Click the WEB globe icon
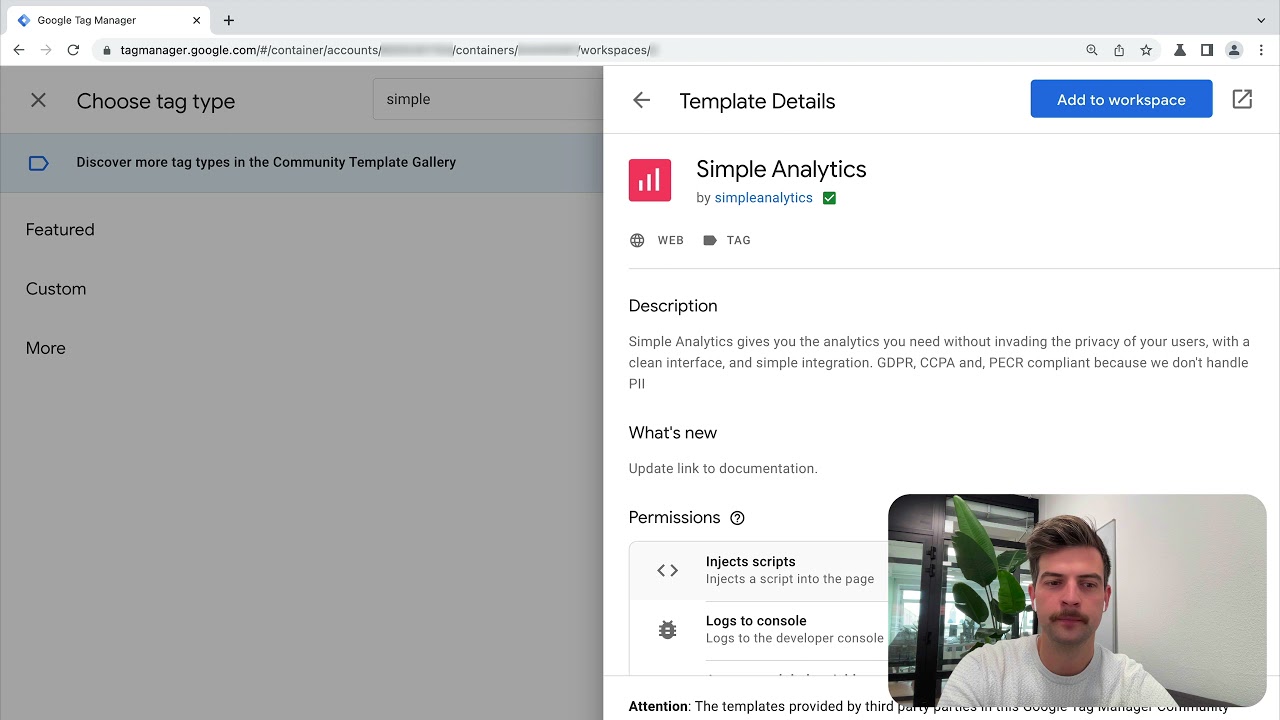Screen dimensions: 1280x720 637,240
